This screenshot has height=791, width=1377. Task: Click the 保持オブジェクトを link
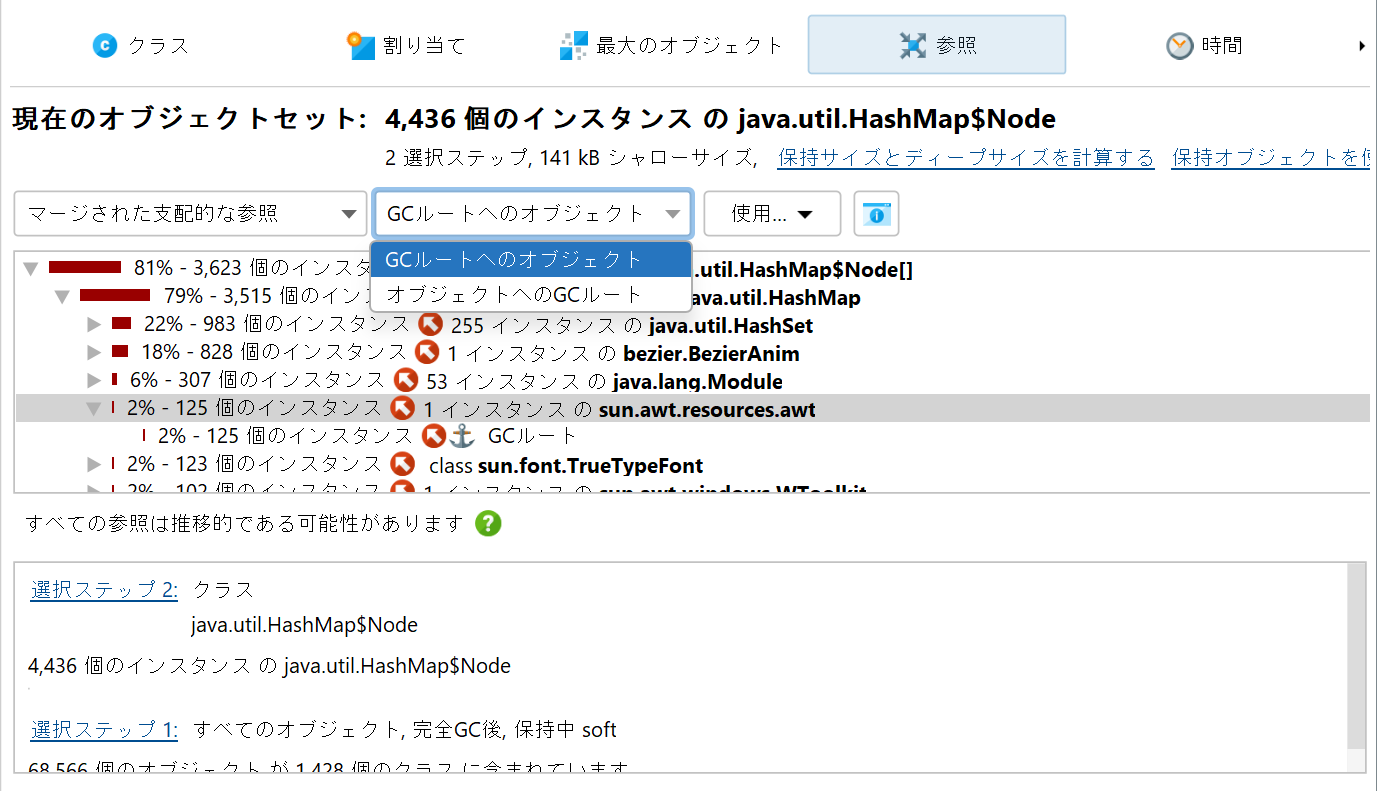[x=1270, y=158]
